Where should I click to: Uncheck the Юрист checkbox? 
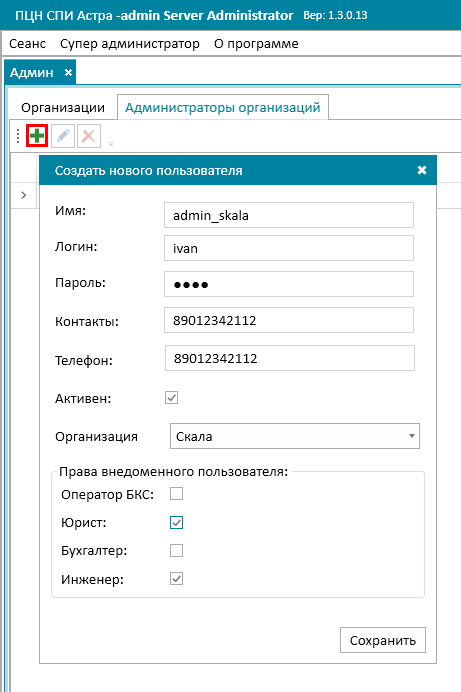point(176,523)
